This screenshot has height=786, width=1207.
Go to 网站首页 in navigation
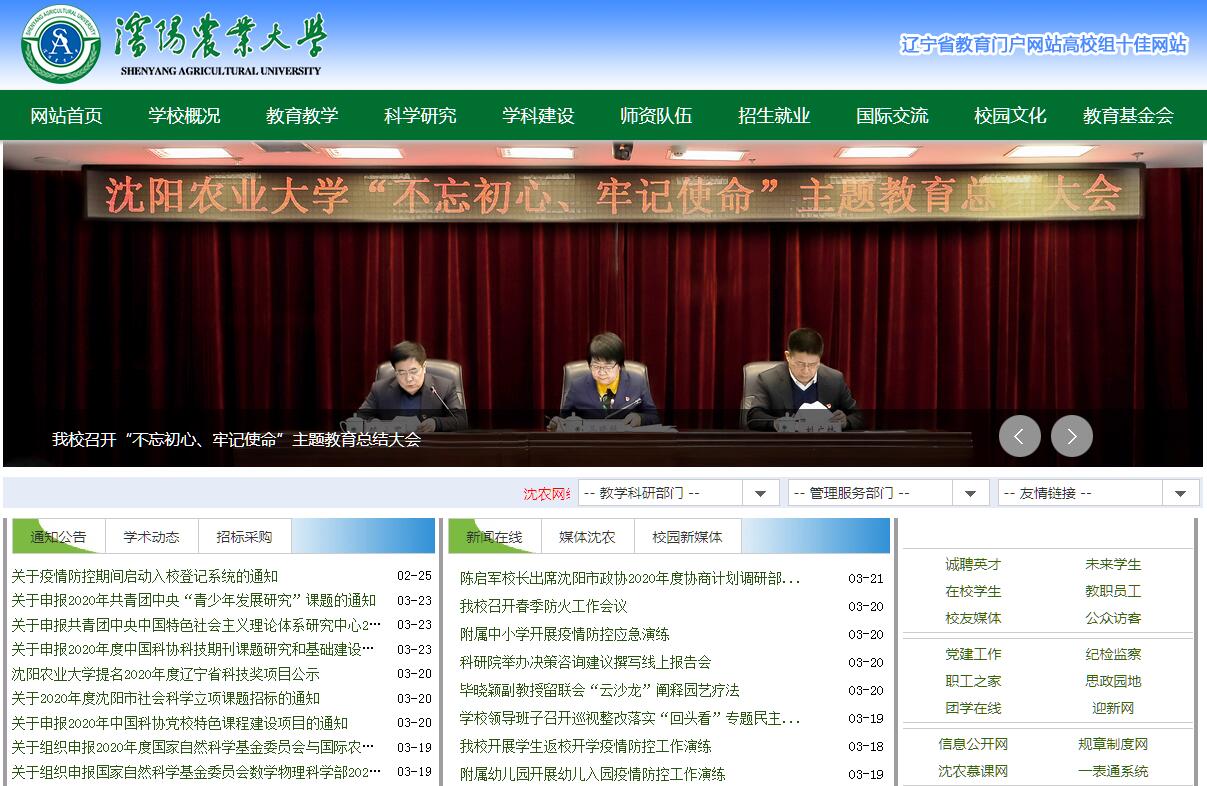[66, 116]
